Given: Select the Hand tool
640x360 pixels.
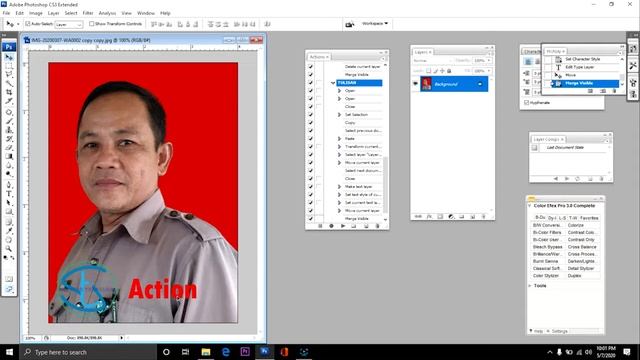Looking at the screenshot, I should 9,240.
